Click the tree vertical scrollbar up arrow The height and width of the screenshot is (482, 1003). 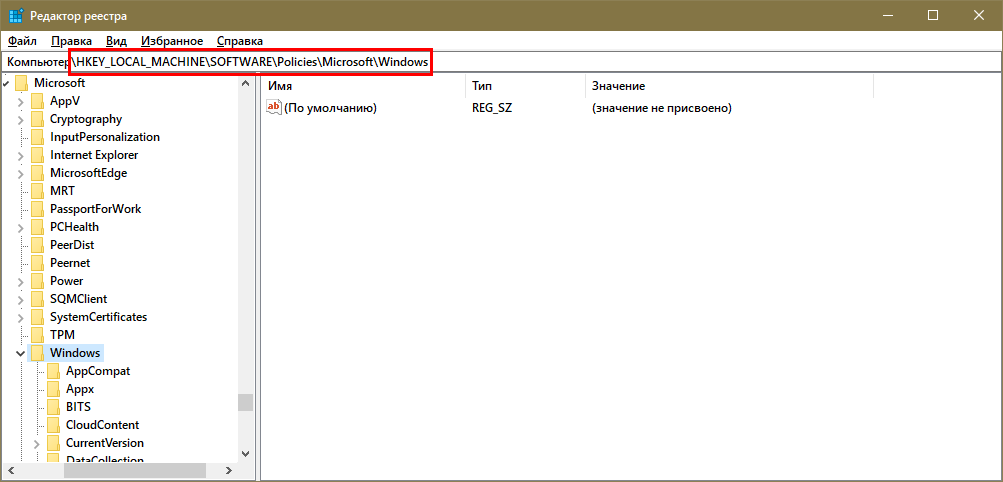(x=246, y=83)
